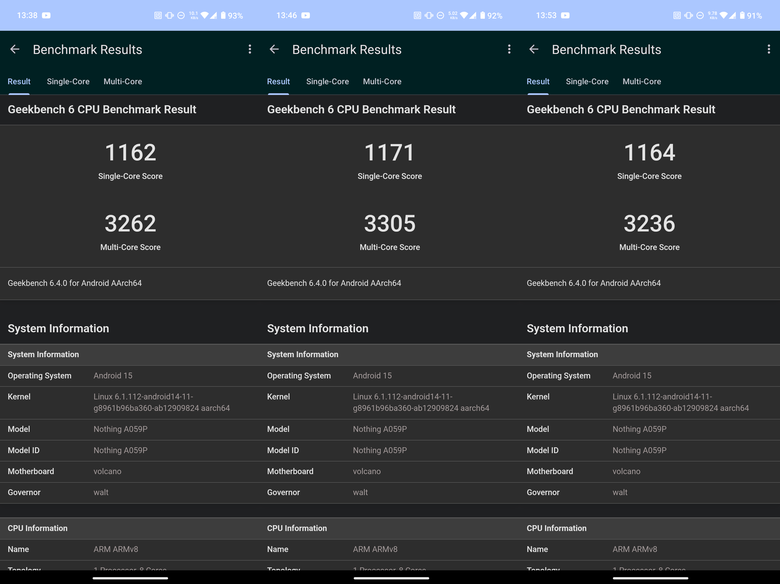
Task: Tap home gesture bar in the 13:53 screen
Action: [651, 578]
